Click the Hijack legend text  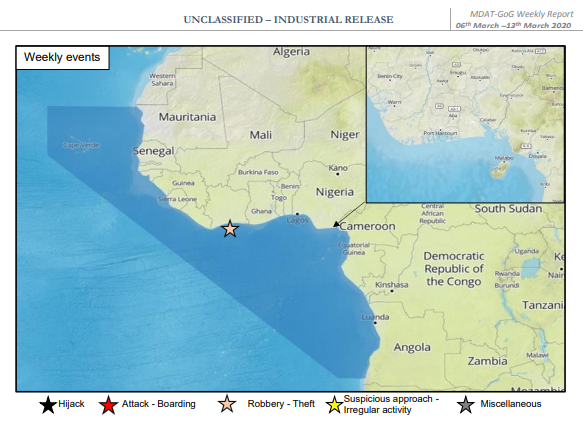pyautogui.click(x=71, y=404)
